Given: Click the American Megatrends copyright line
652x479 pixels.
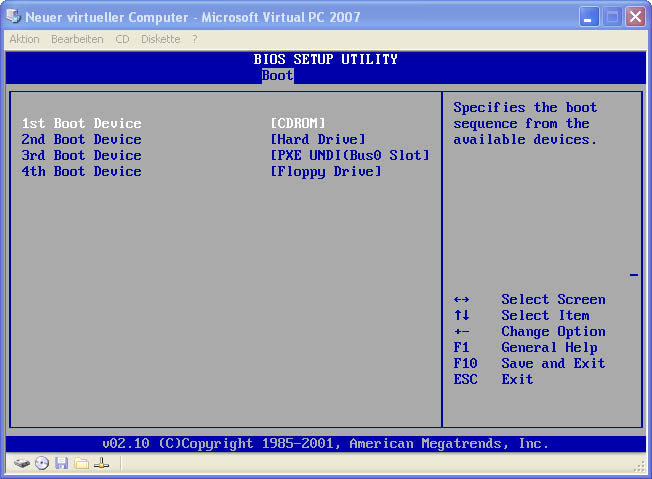Looking at the screenshot, I should tap(326, 444).
